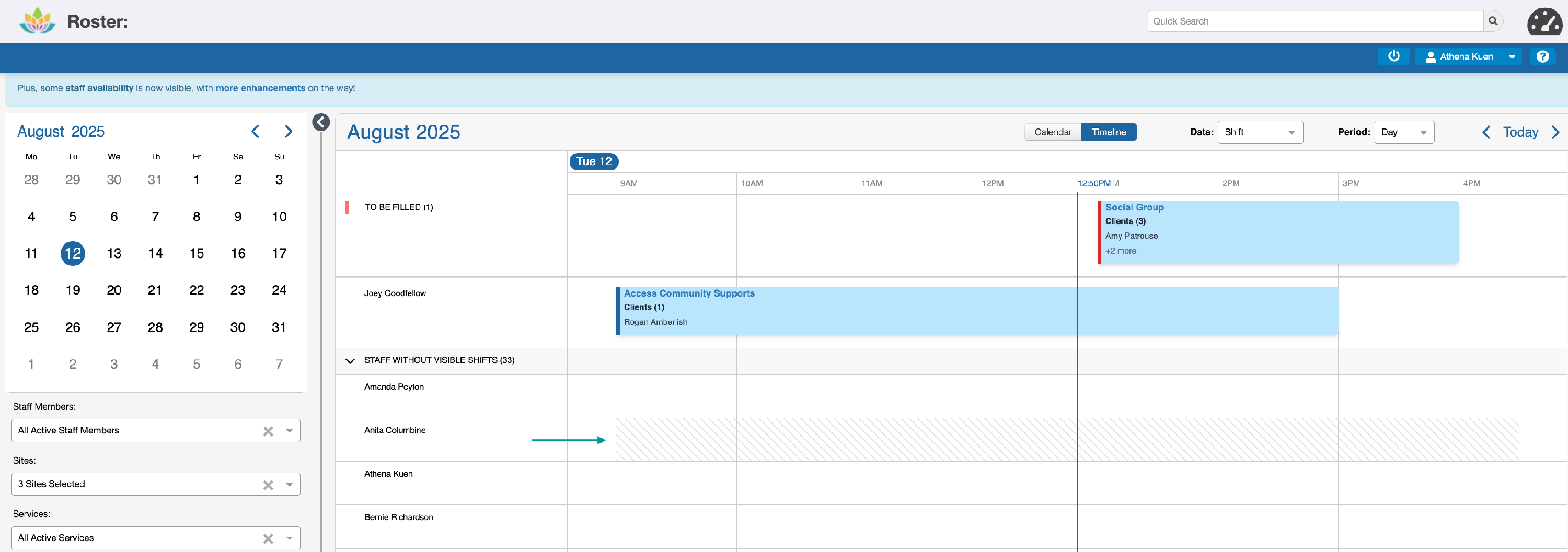The height and width of the screenshot is (552, 1568).
Task: Click the power logout button
Action: (x=1393, y=56)
